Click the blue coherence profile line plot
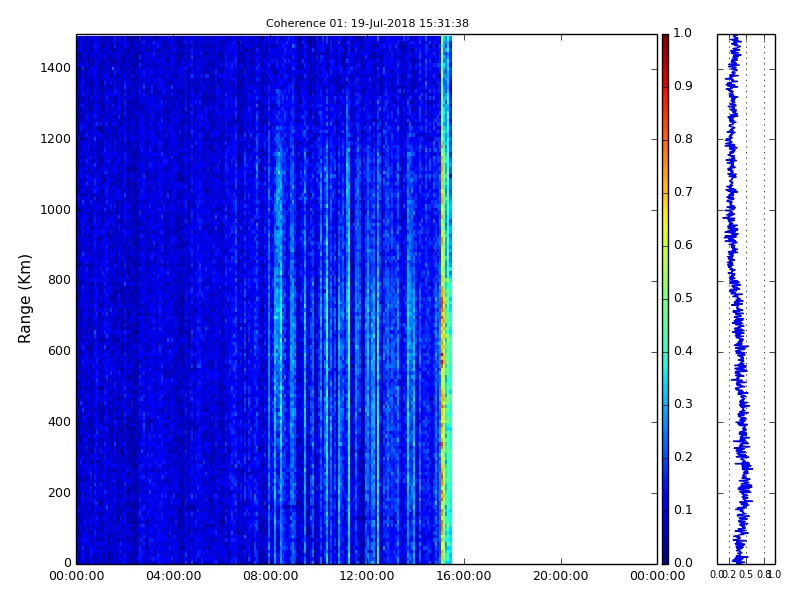The width and height of the screenshot is (800, 600). tap(737, 299)
